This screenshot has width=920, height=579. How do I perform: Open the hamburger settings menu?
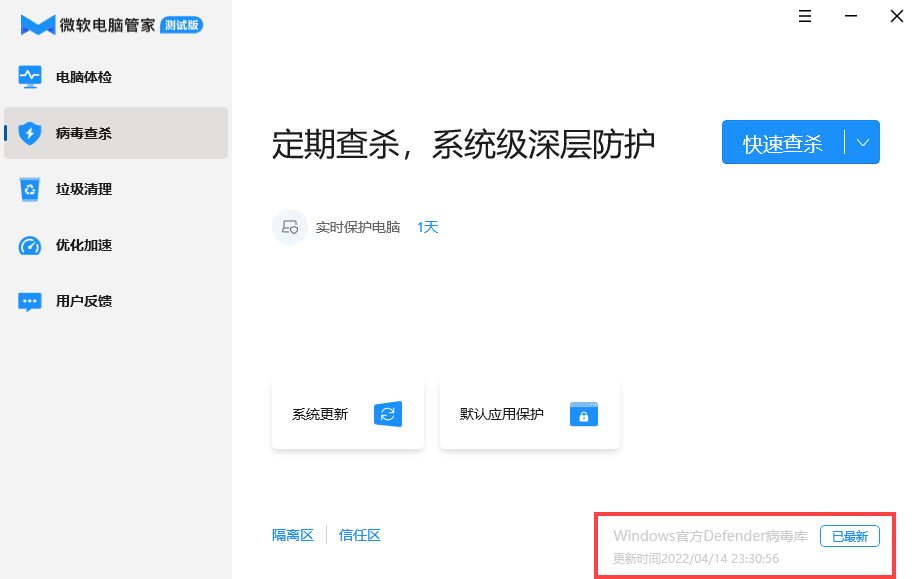pyautogui.click(x=805, y=16)
